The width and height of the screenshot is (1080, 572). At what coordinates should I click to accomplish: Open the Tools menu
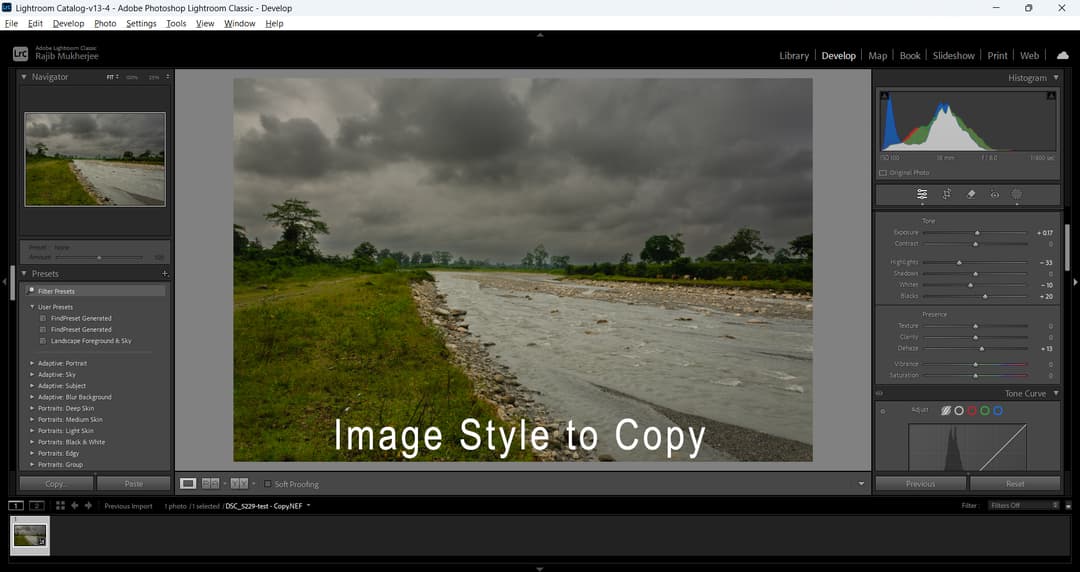[x=176, y=23]
